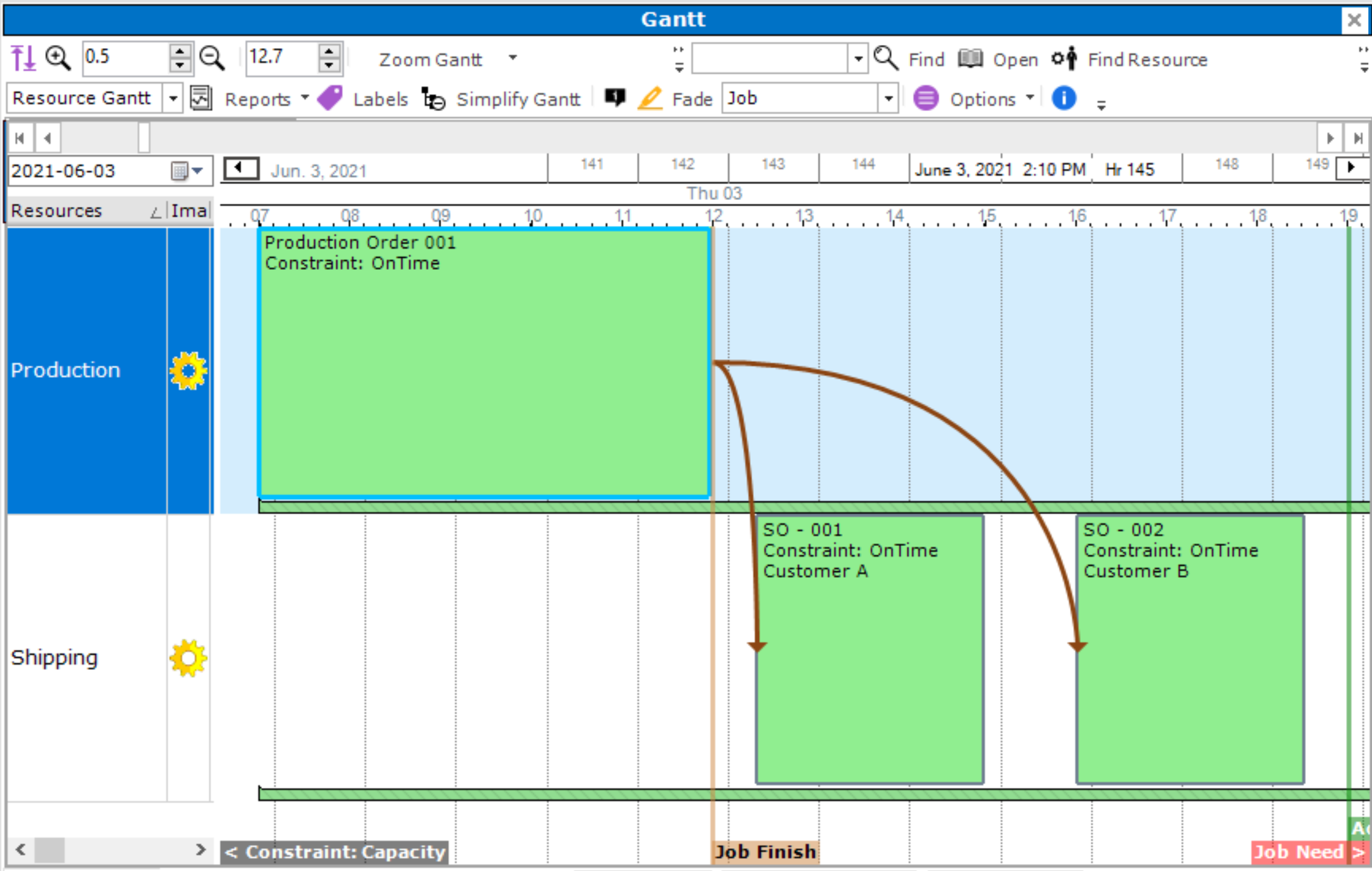Click the Constraint: Capacity marker label
This screenshot has width=1372, height=871.
(334, 852)
